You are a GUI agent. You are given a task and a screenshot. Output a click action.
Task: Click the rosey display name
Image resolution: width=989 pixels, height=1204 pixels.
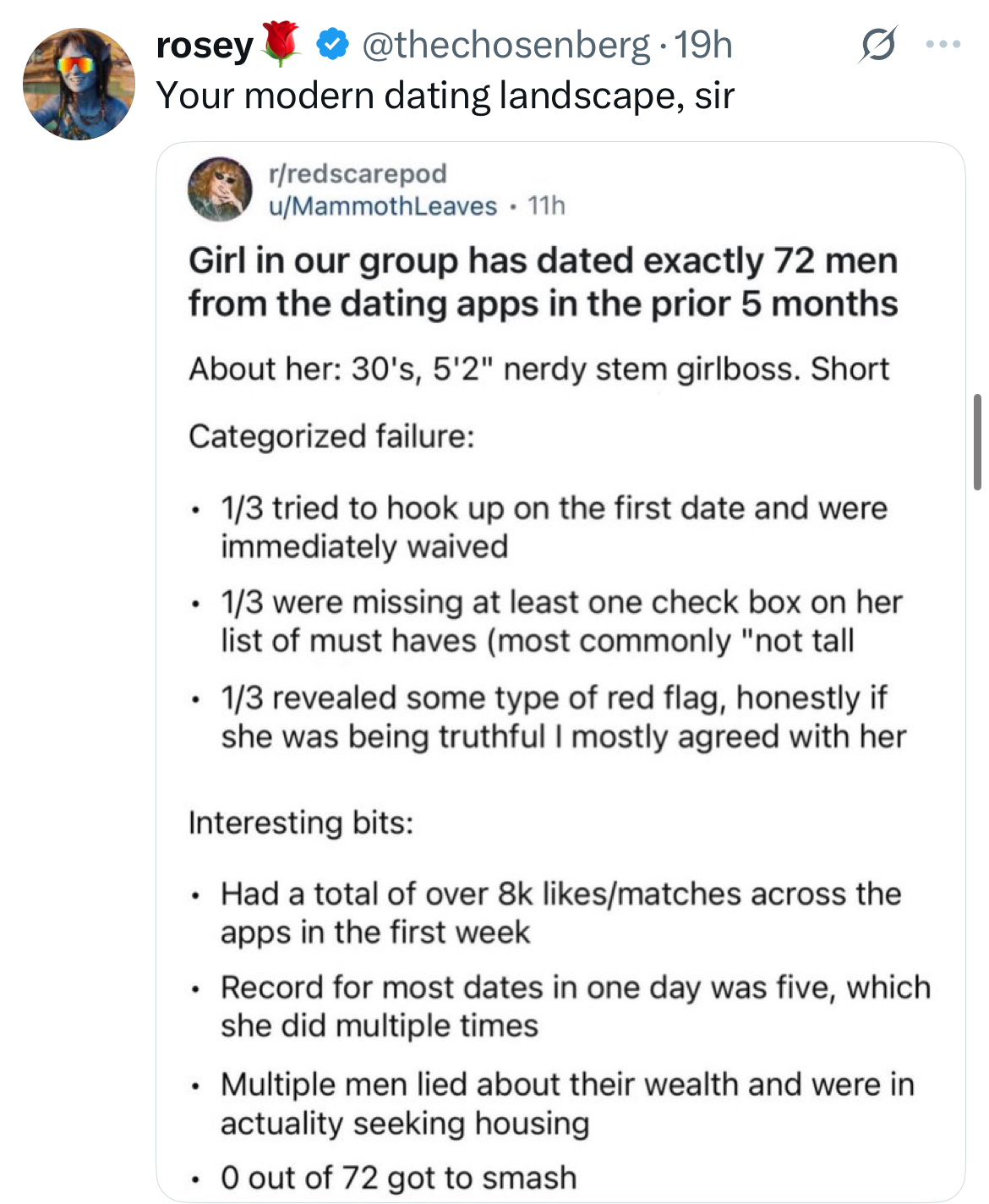click(x=205, y=46)
